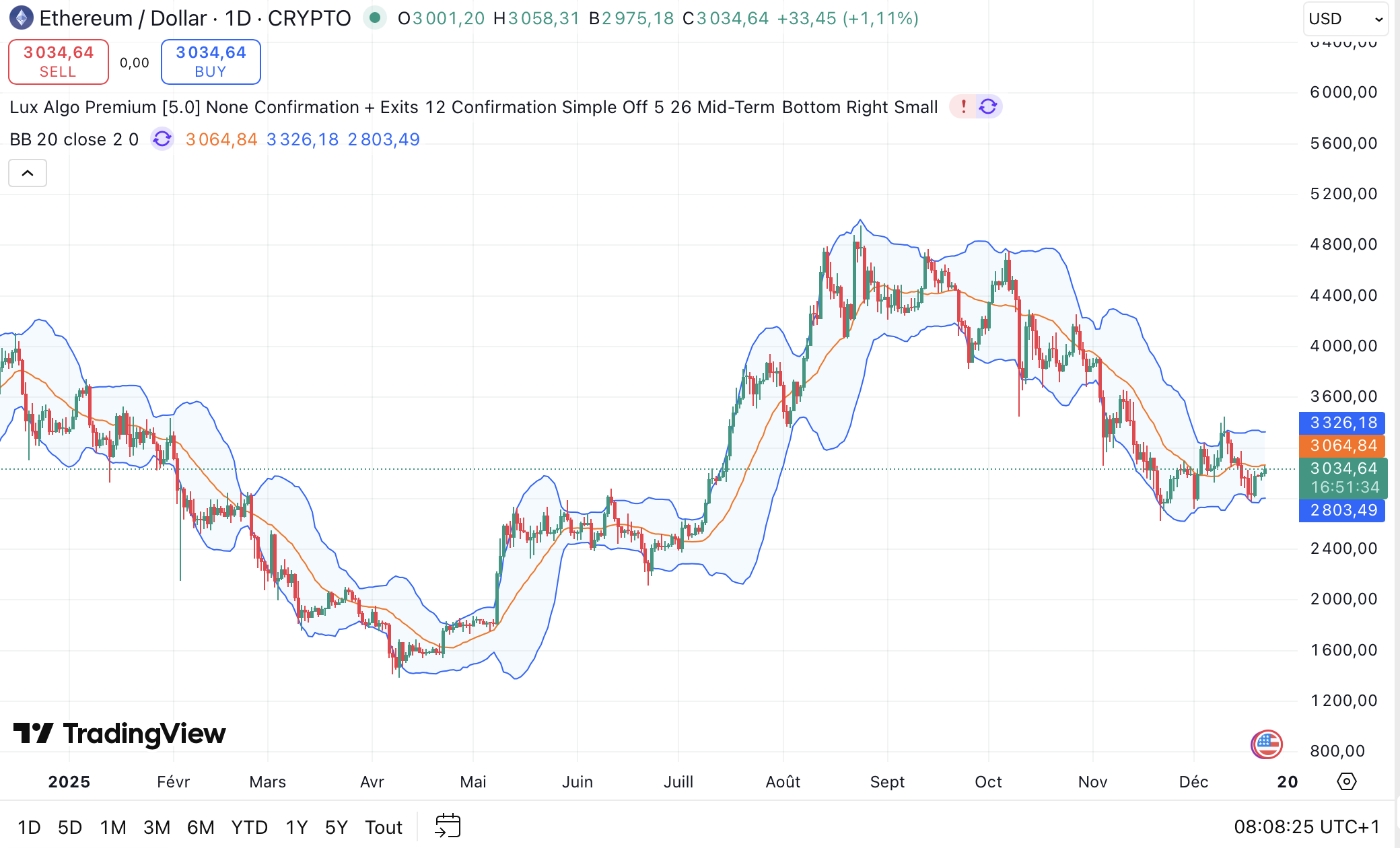This screenshot has height=848, width=1400.
Task: Click the red exclamation warning icon on Lux Algo
Action: click(x=963, y=107)
